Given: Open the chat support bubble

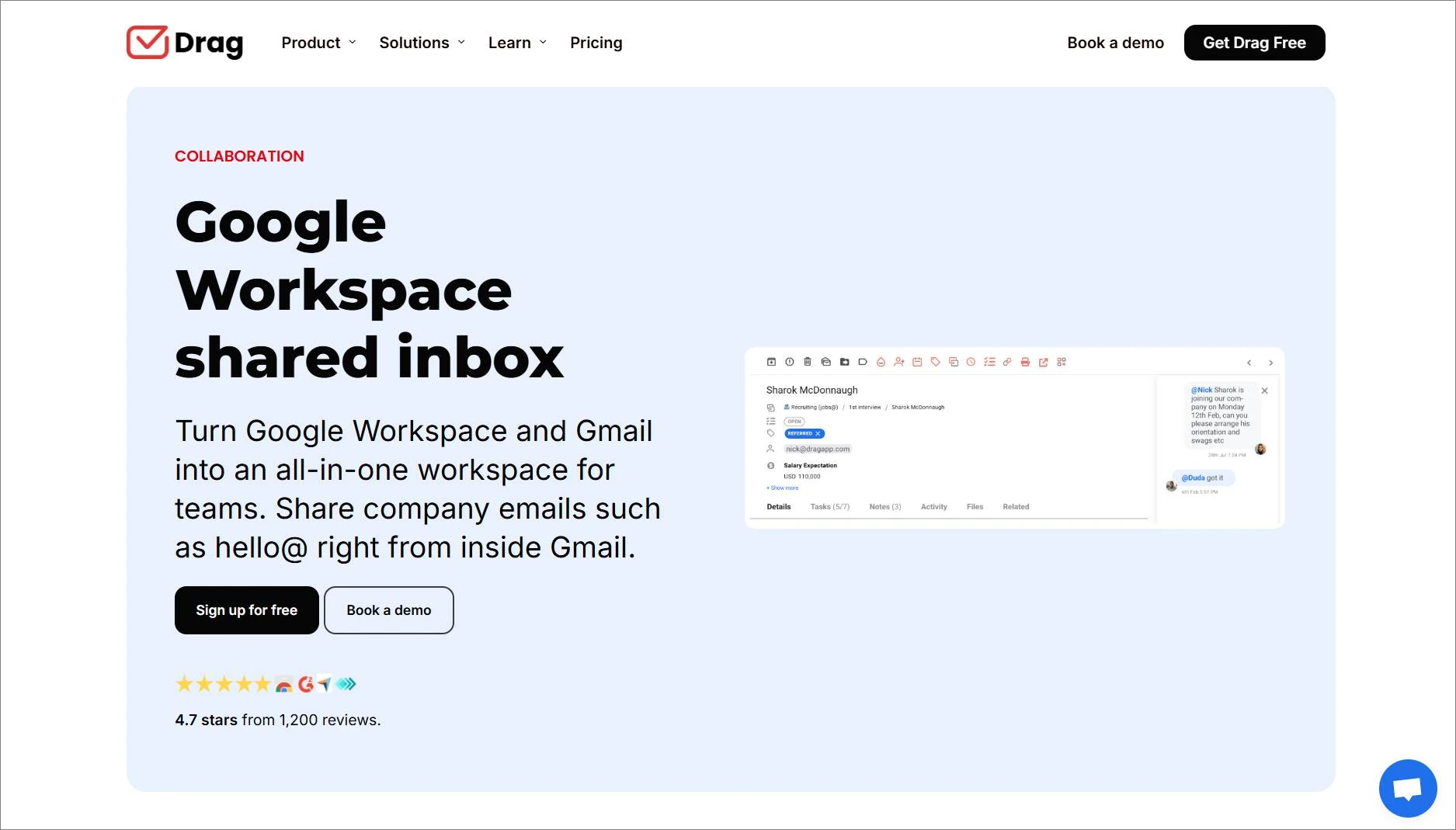Looking at the screenshot, I should tap(1407, 788).
